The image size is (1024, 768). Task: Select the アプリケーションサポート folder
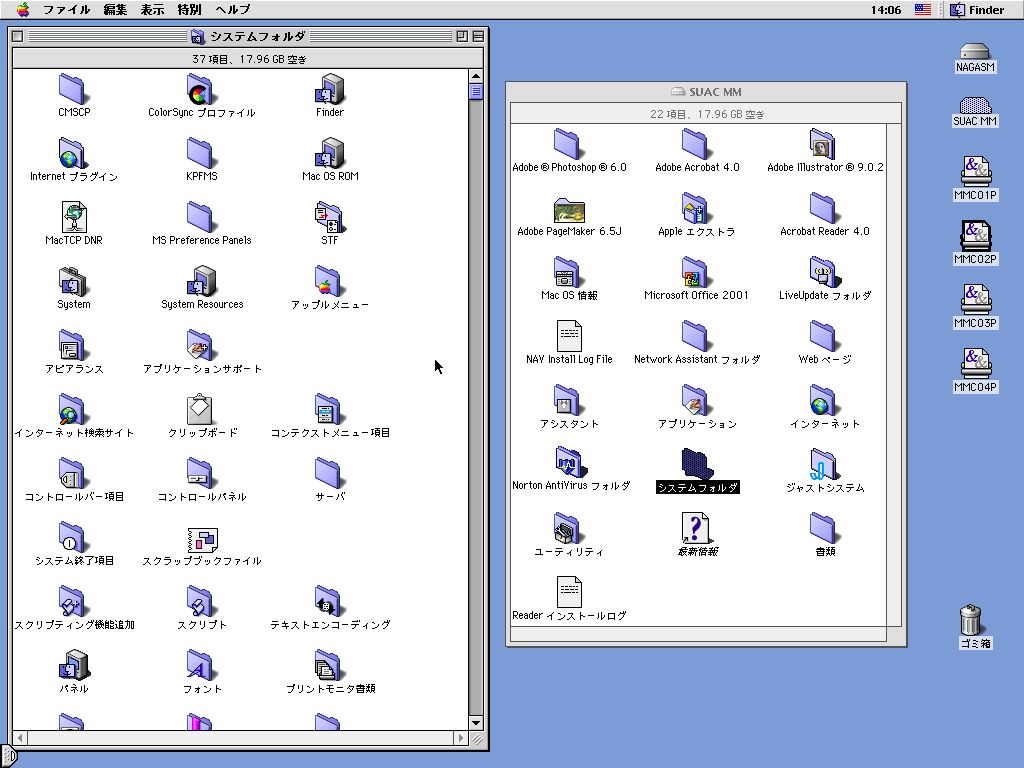(x=200, y=345)
